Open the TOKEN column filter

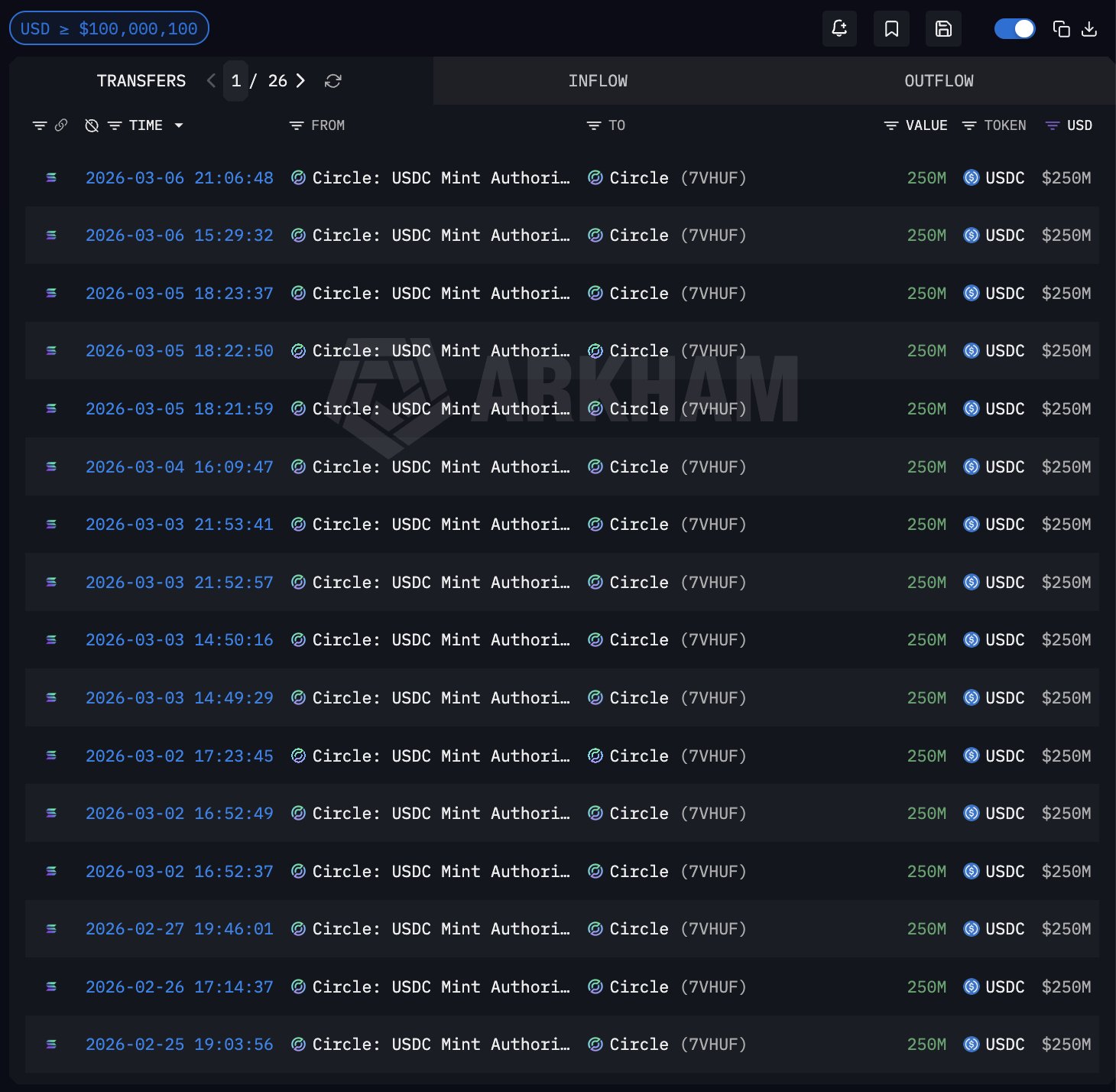point(969,125)
